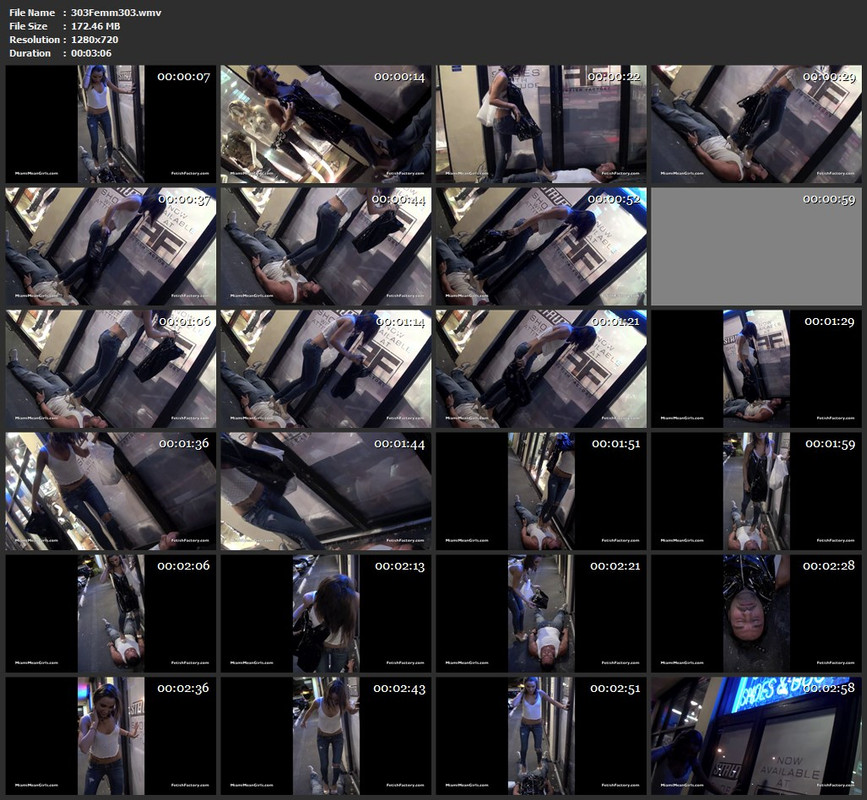Select the thumbnail at 00:02:21

pos(541,614)
